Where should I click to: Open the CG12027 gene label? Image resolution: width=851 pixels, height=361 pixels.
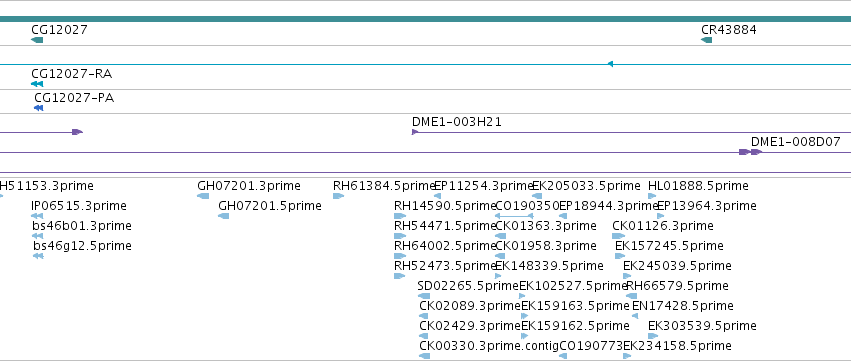59,29
